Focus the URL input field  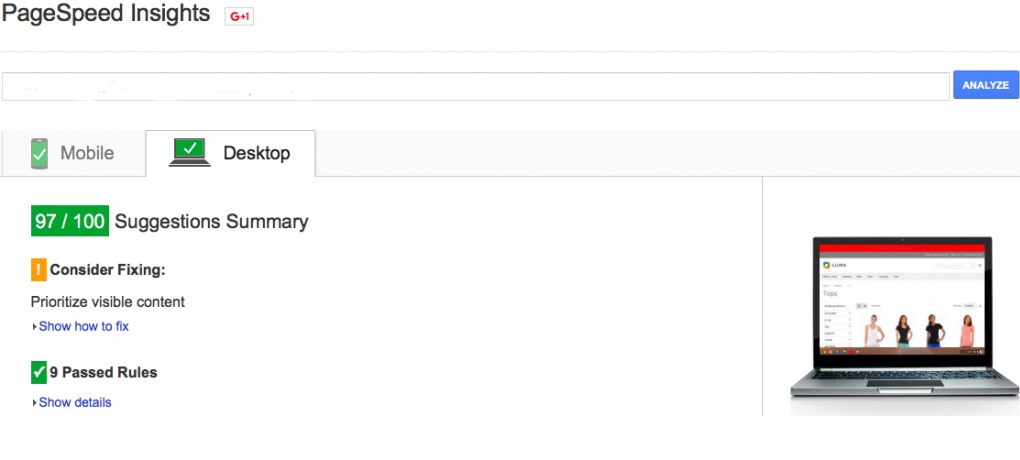[475, 86]
